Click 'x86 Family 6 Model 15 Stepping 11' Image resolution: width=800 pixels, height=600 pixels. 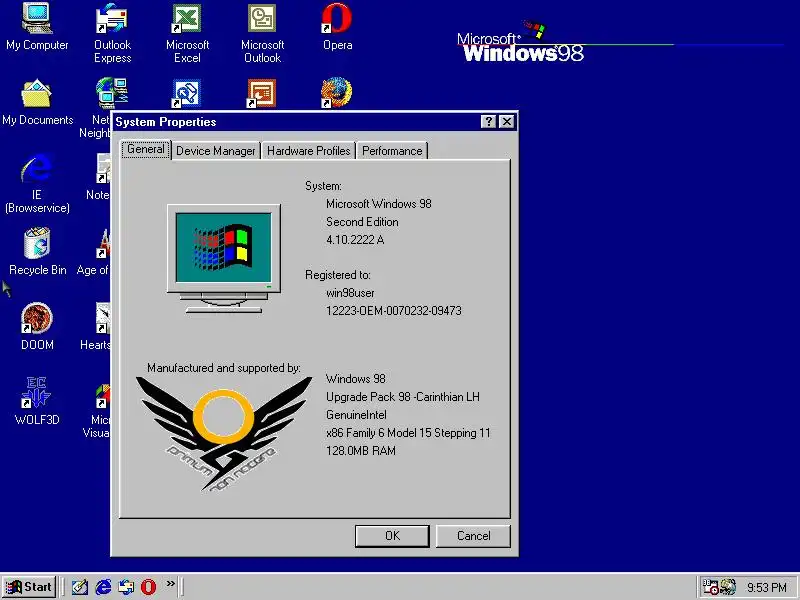click(408, 433)
